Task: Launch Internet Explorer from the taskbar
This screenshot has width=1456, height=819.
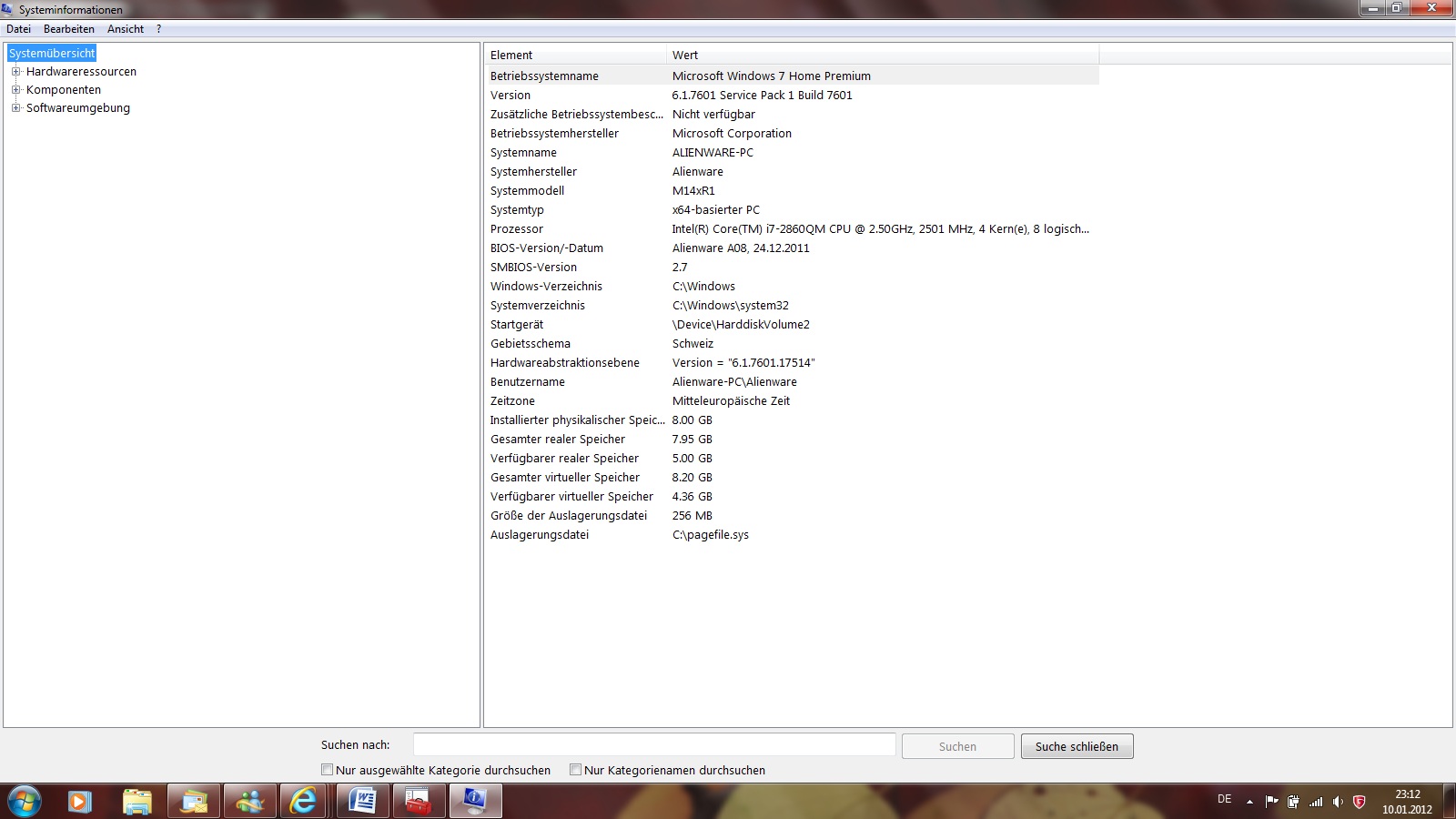Action: (x=303, y=802)
